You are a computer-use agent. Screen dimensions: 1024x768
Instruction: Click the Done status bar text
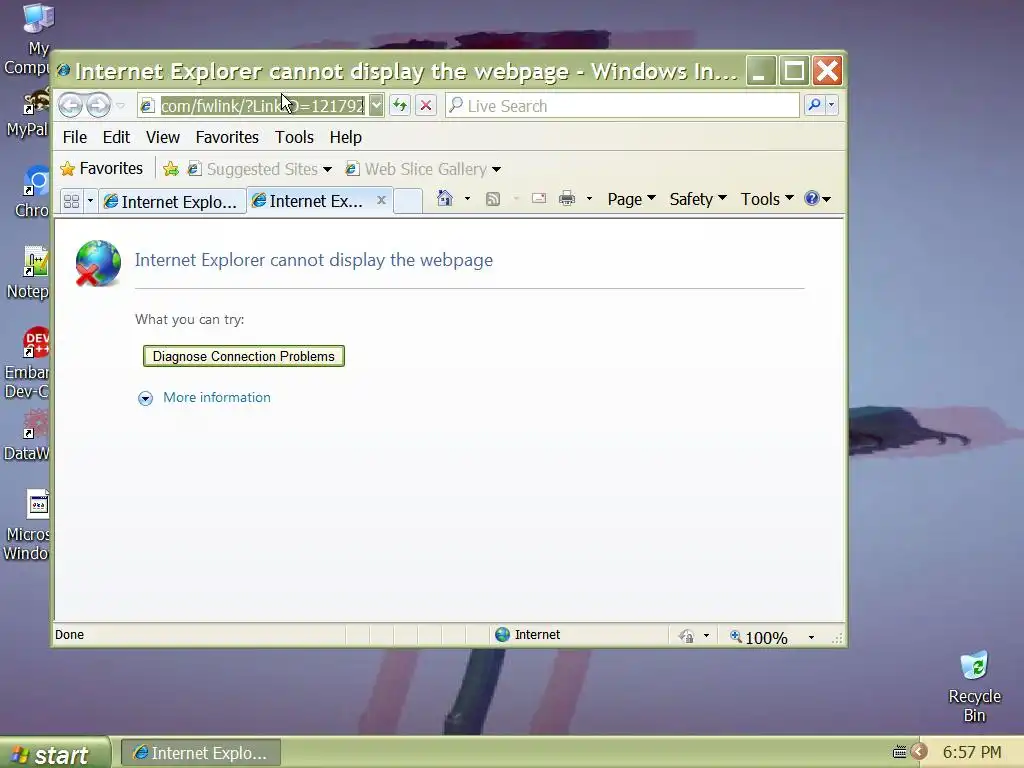click(x=69, y=635)
